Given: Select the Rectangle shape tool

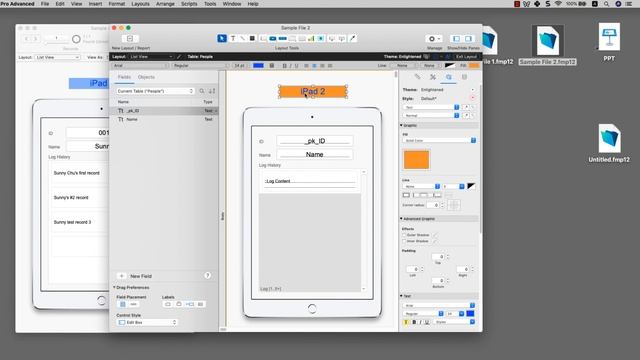Looking at the screenshot, I should (x=252, y=38).
